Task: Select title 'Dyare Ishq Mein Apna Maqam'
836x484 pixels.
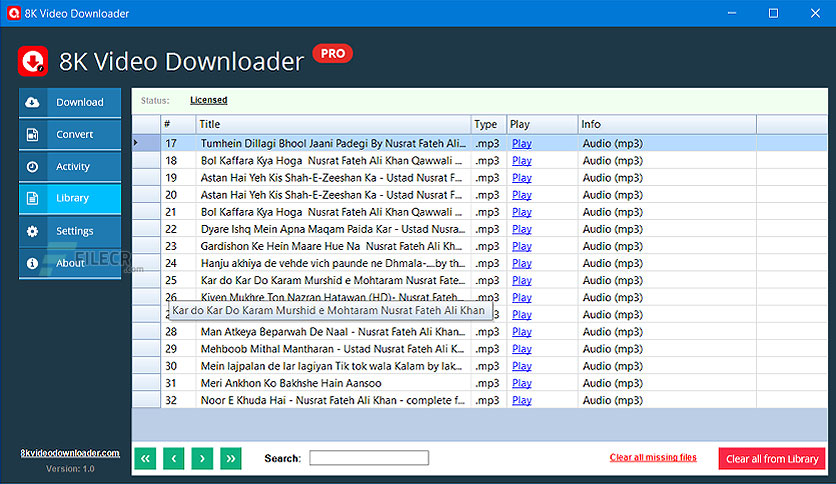Action: pyautogui.click(x=333, y=229)
